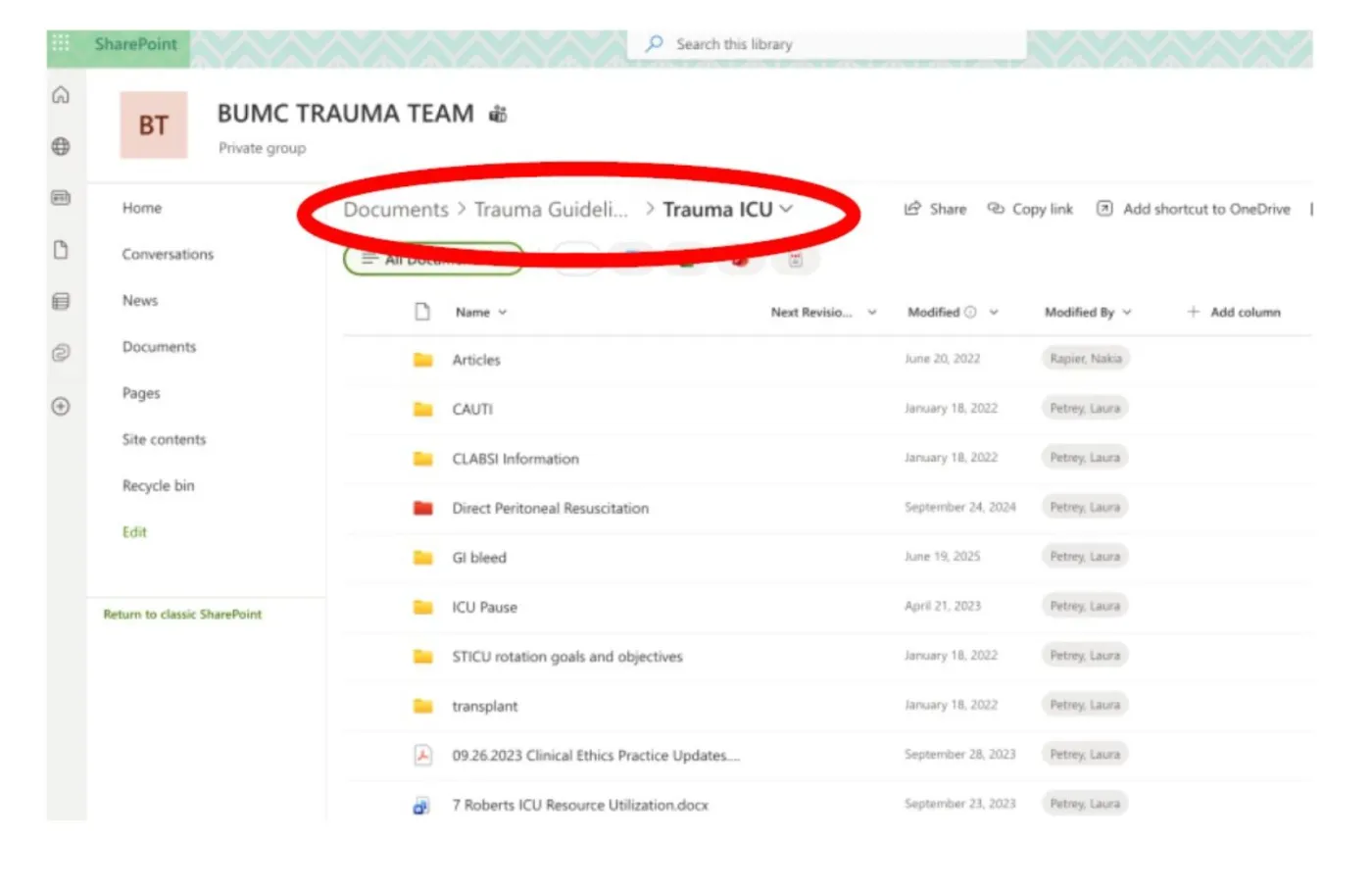This screenshot has width=1372, height=889.
Task: Open 09.26.2023 Clinical Ethics Practice Updates file
Action: 596,756
